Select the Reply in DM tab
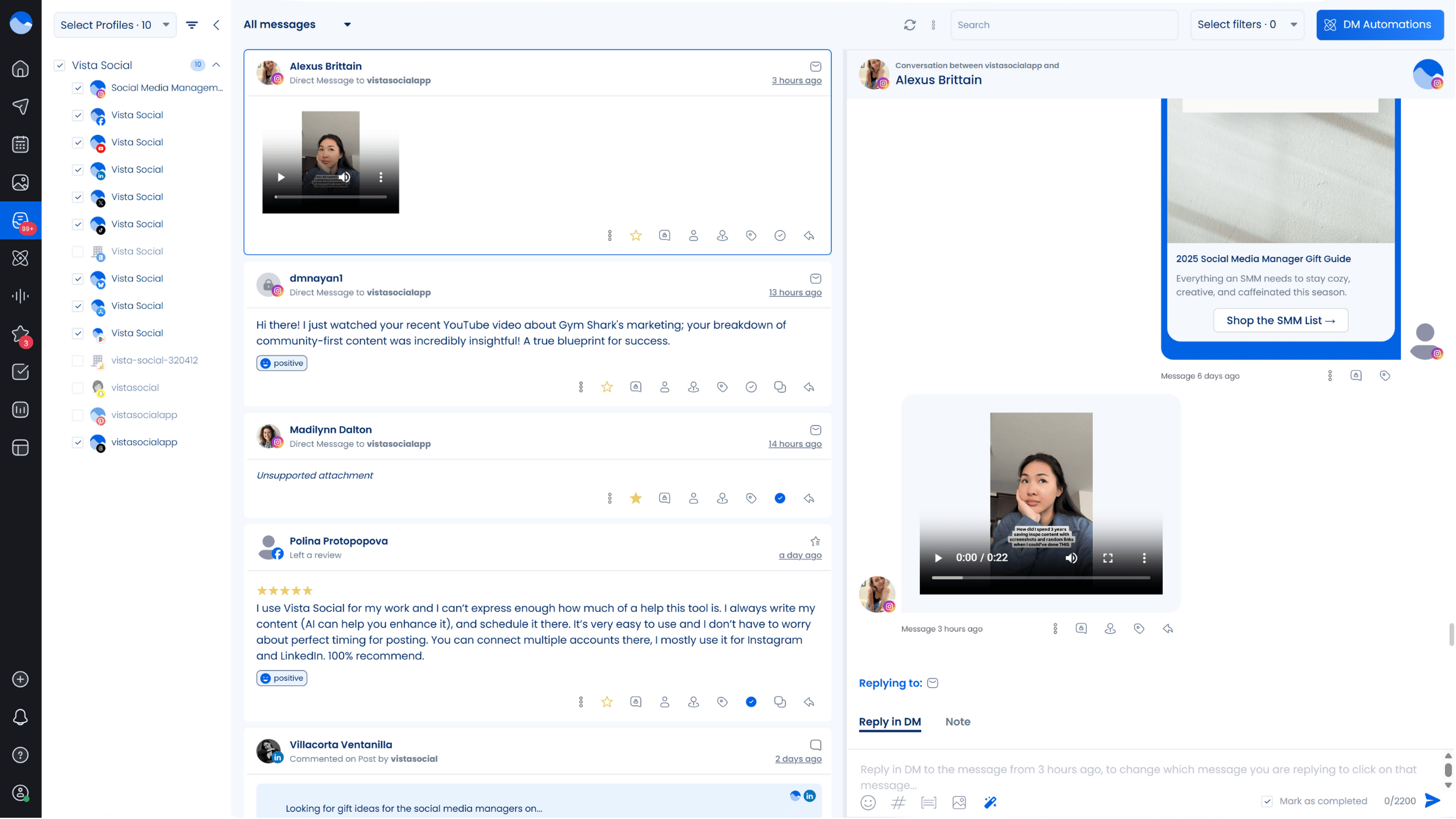Viewport: 1456px width, 819px height. click(x=891, y=722)
